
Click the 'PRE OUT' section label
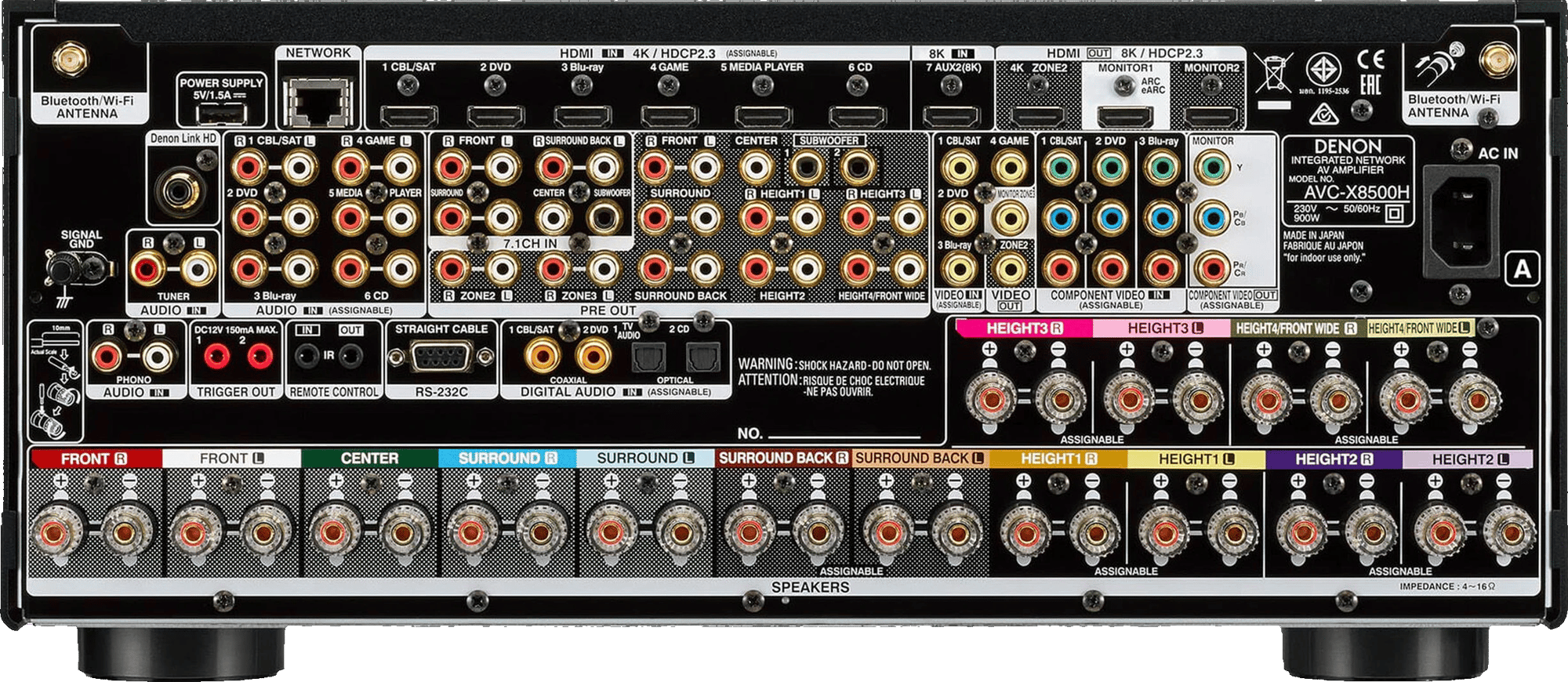[608, 310]
